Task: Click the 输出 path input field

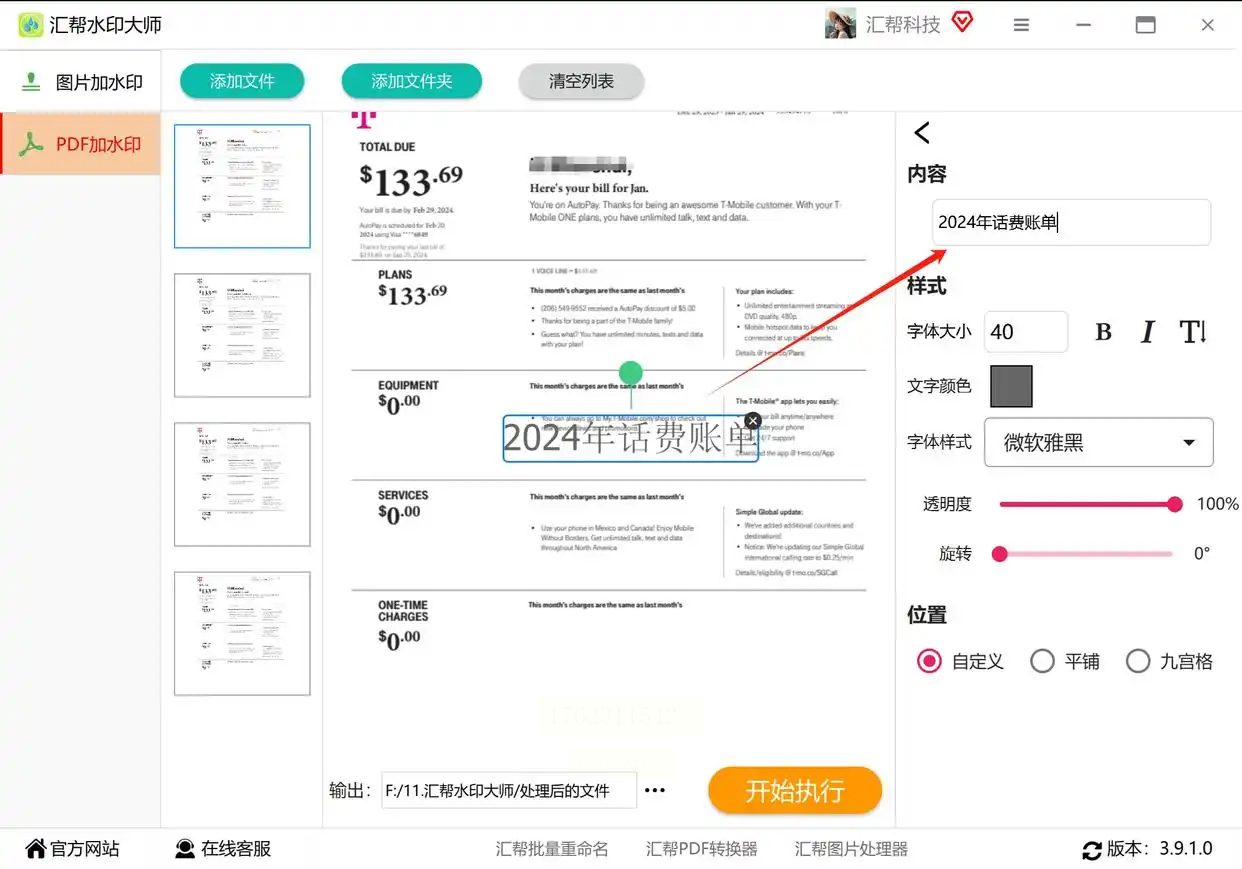Action: point(509,790)
